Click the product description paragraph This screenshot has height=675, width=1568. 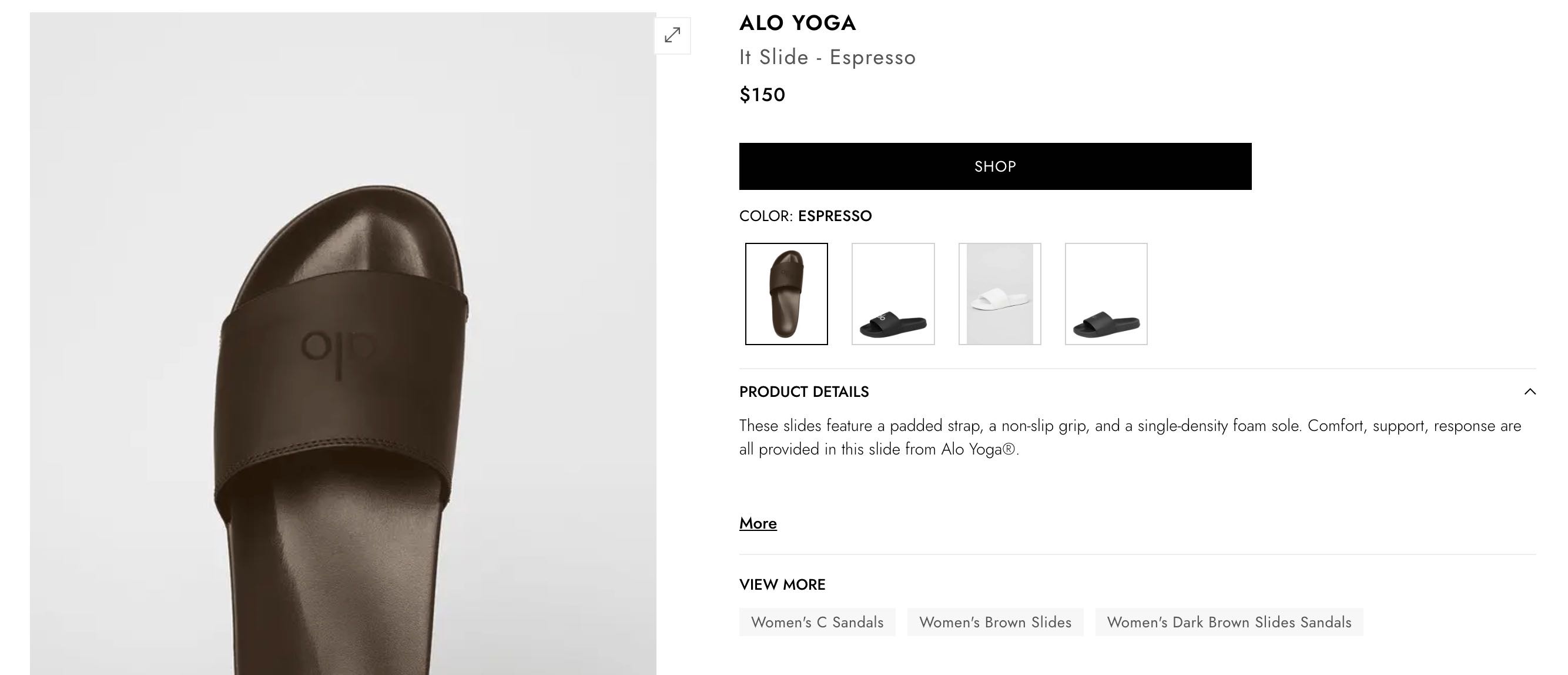click(1129, 437)
